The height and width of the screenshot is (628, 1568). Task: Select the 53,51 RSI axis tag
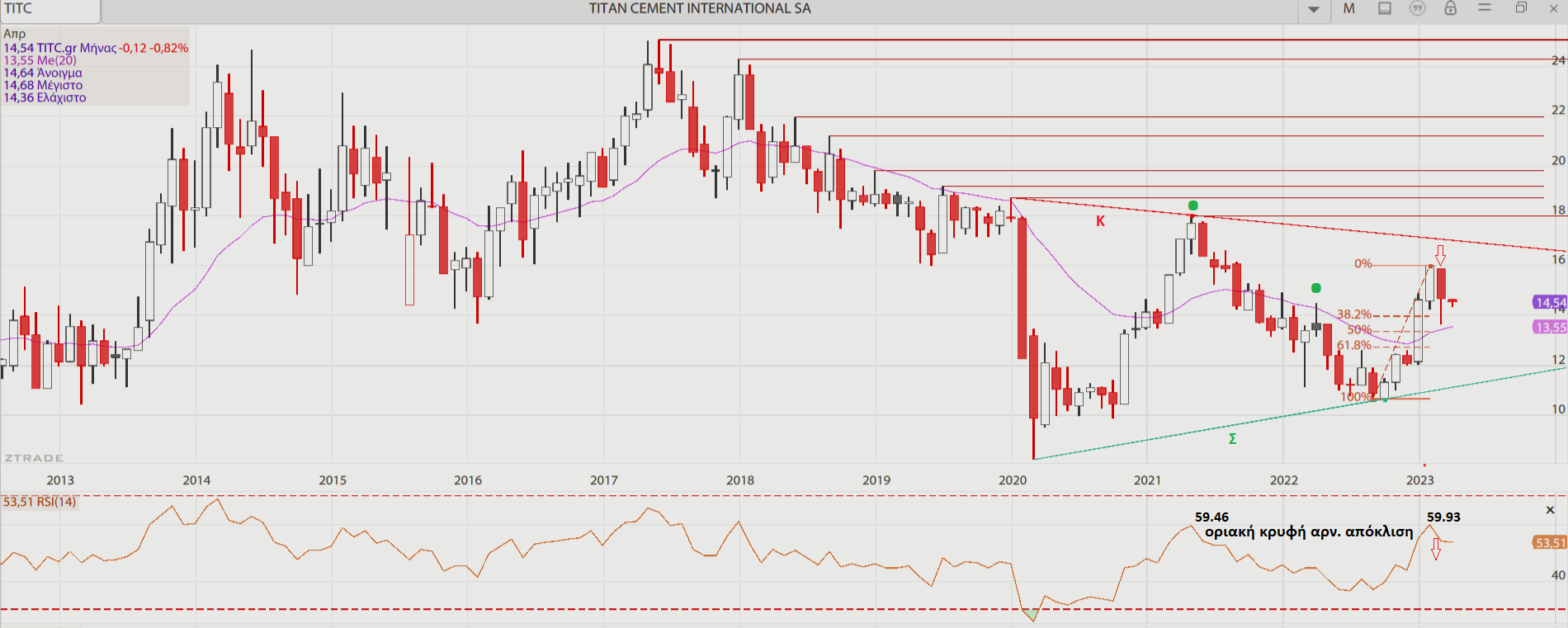pos(1549,543)
